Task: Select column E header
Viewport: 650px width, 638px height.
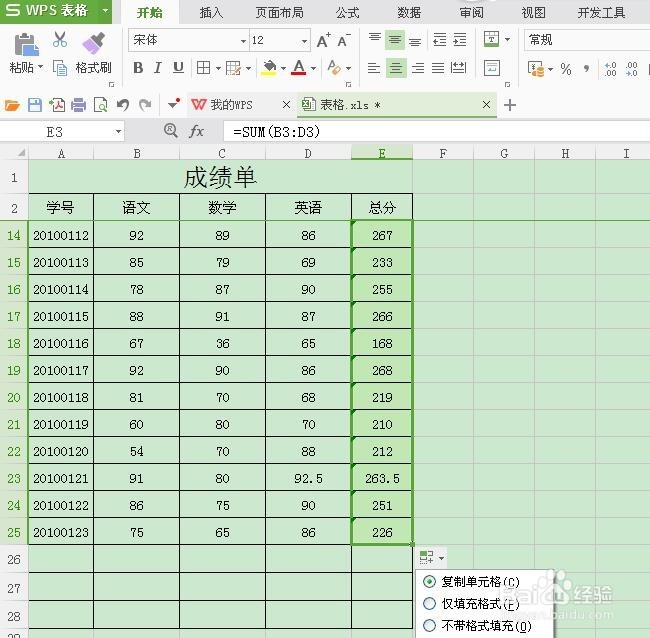Action: pyautogui.click(x=382, y=153)
